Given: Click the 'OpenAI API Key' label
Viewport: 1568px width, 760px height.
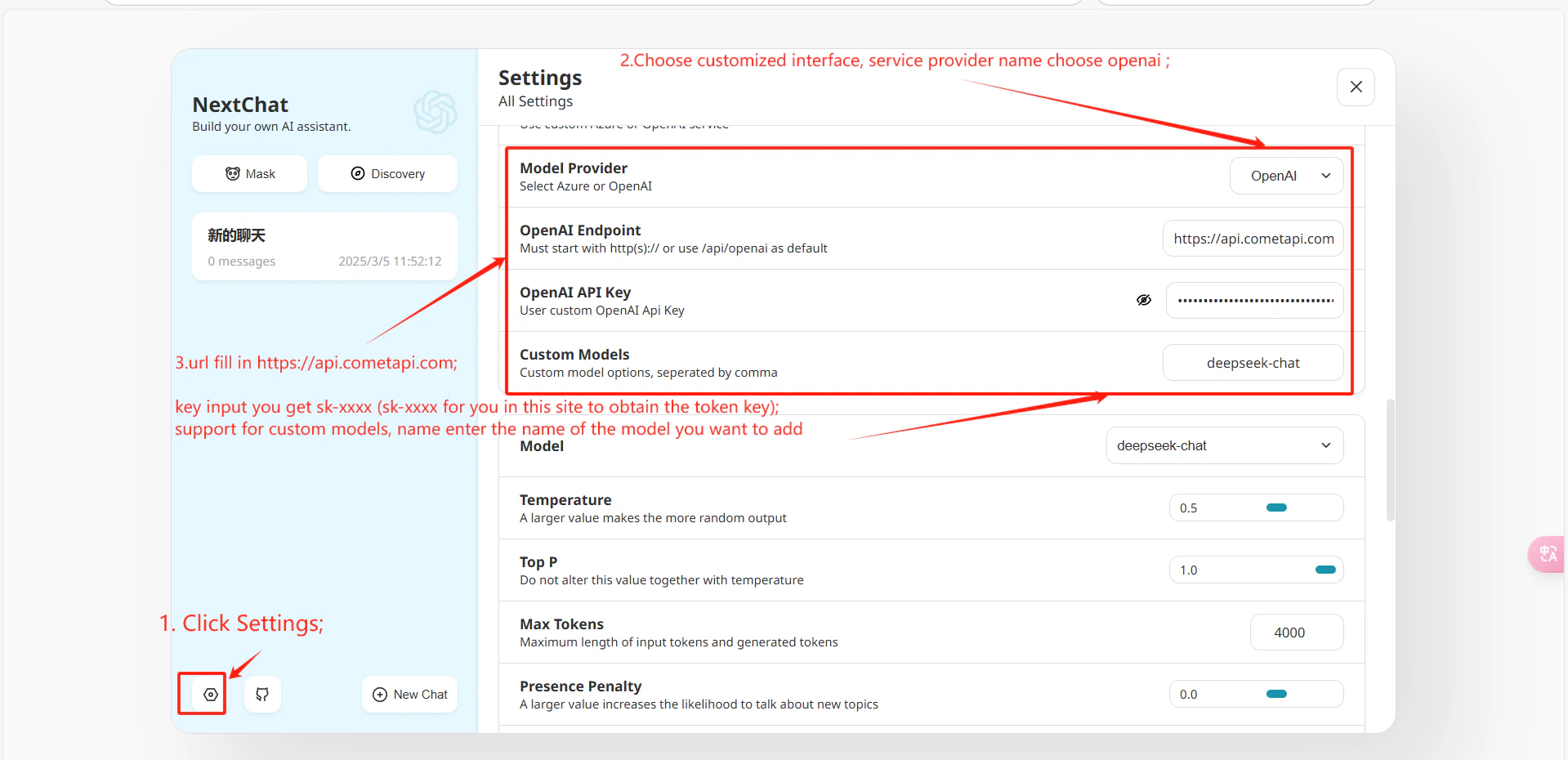Looking at the screenshot, I should [575, 293].
